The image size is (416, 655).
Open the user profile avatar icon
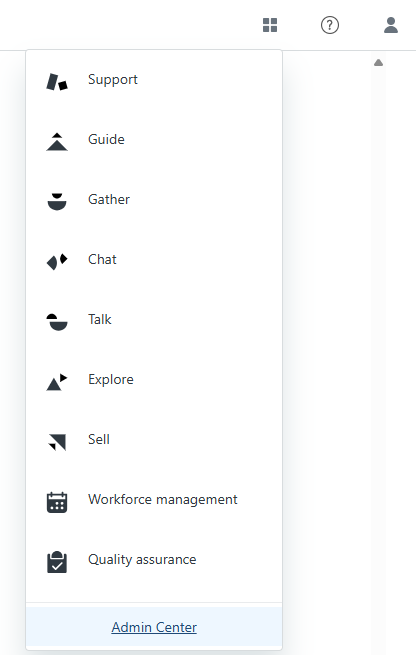[391, 25]
